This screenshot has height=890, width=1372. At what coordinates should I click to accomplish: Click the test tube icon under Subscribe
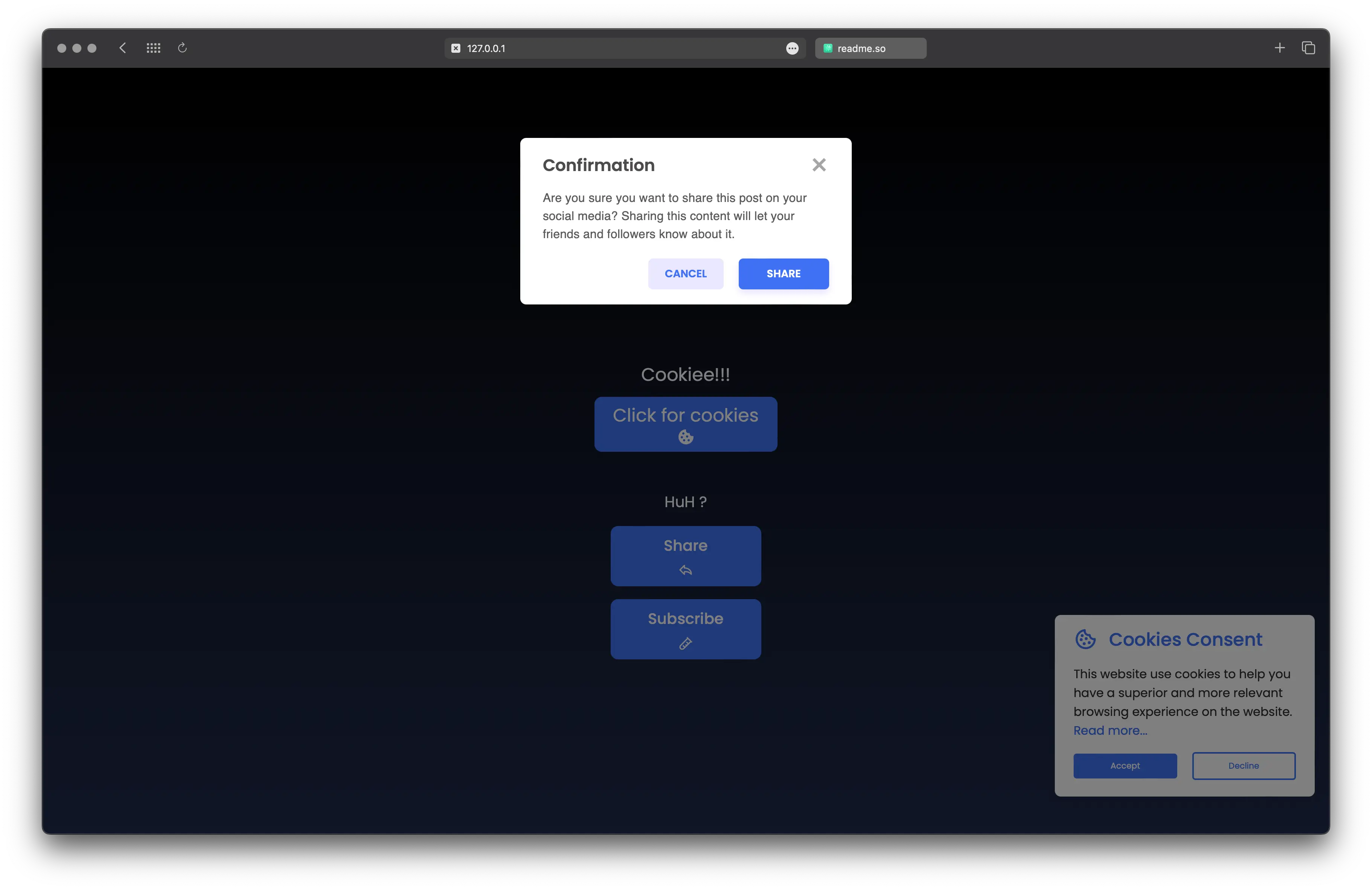click(x=685, y=644)
